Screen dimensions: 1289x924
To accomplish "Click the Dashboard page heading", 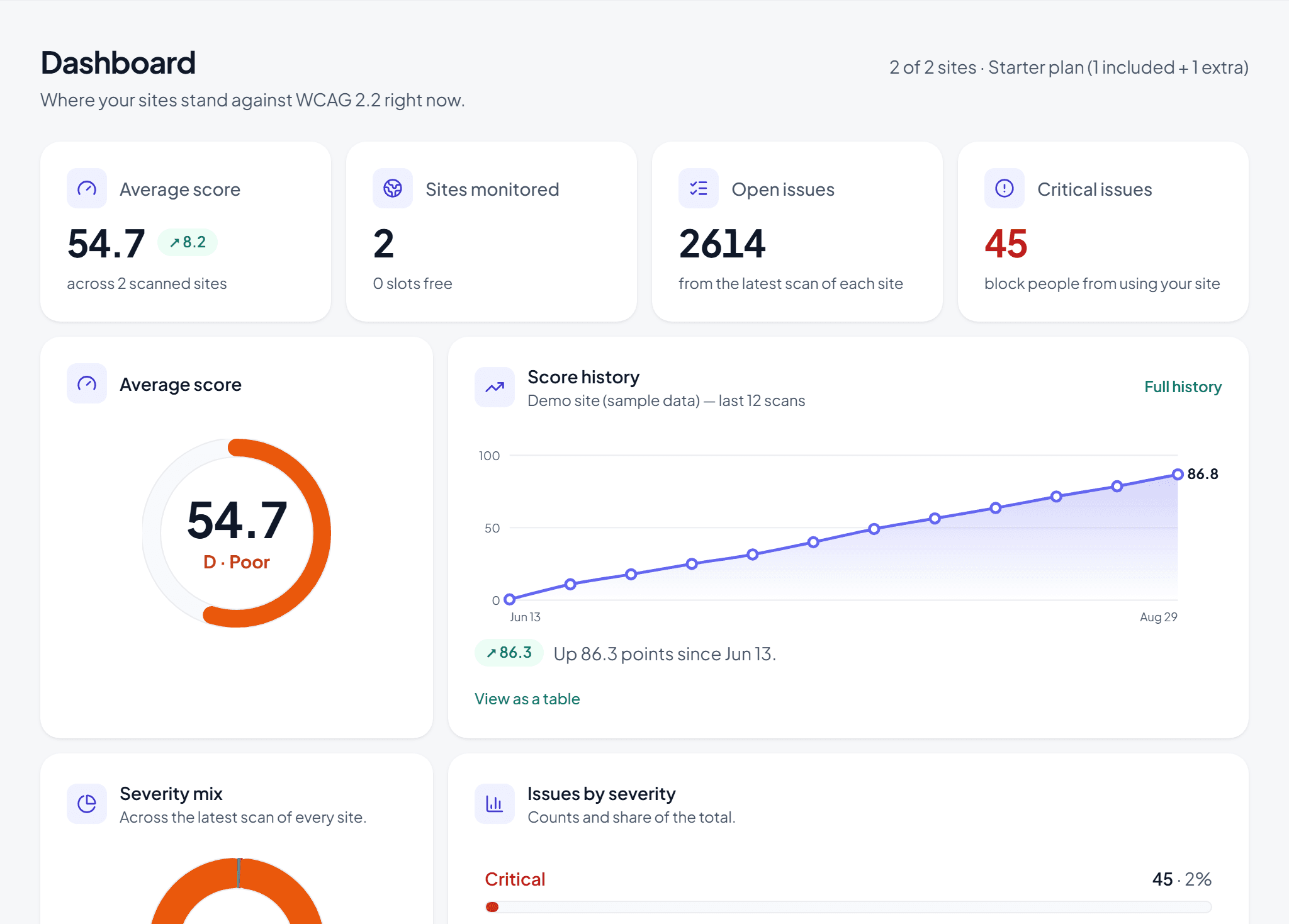I will pos(118,63).
